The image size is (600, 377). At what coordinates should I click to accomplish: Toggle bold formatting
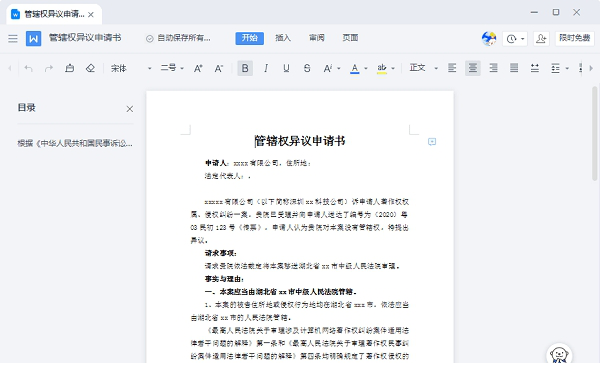tap(245, 69)
